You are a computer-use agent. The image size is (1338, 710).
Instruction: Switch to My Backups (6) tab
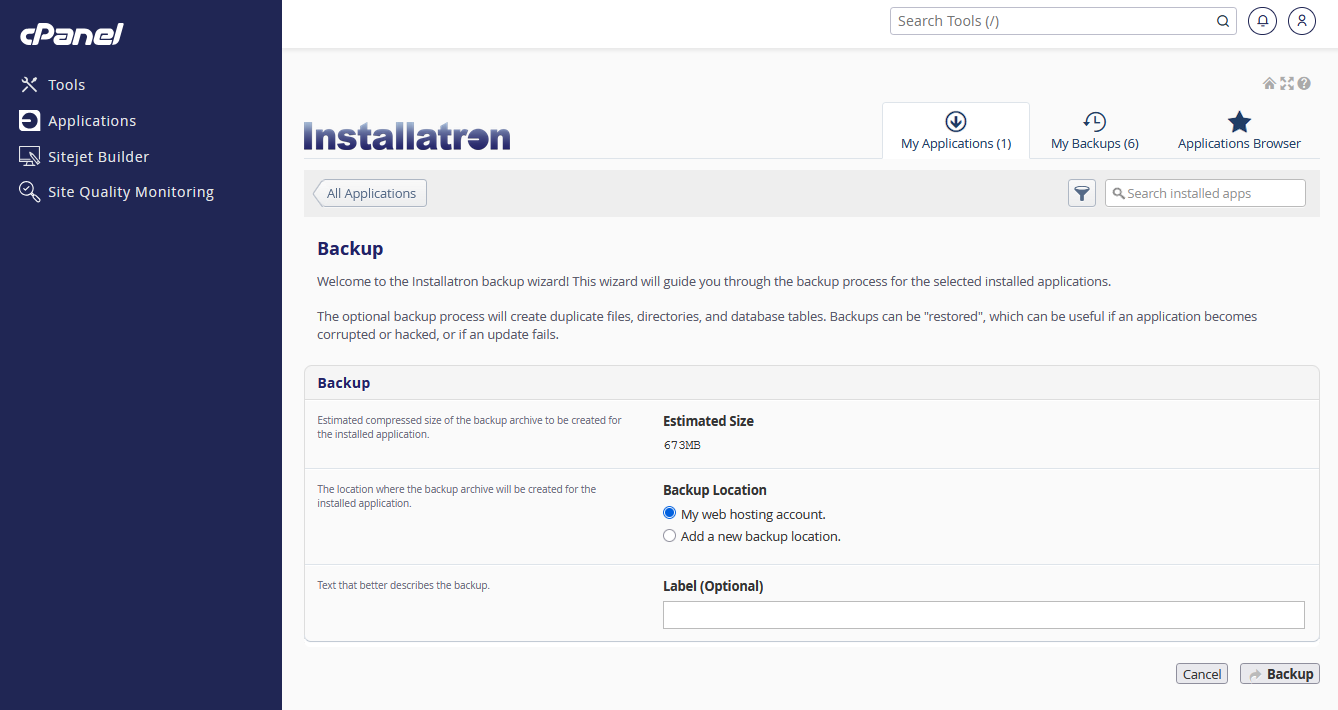click(1095, 131)
